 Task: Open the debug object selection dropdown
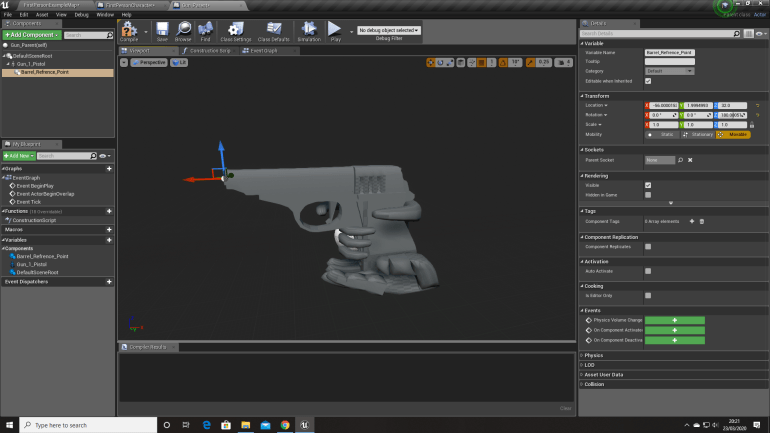pyautogui.click(x=388, y=30)
